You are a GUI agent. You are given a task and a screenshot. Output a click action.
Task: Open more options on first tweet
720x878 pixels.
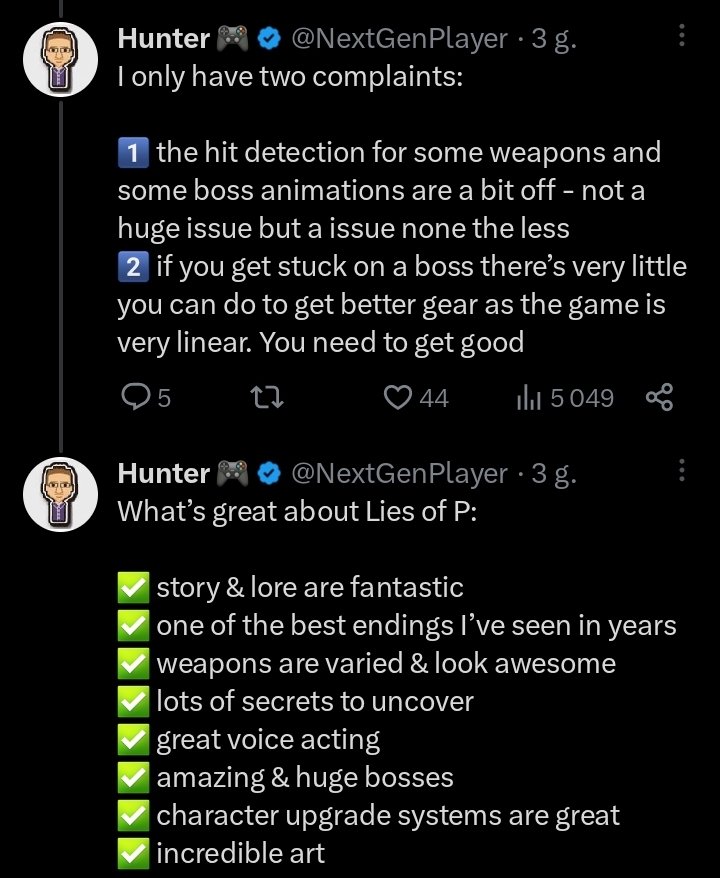682,38
